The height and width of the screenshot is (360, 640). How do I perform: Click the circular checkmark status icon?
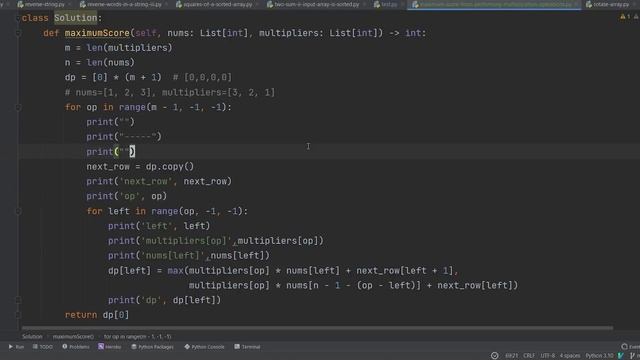pyautogui.click(x=494, y=356)
